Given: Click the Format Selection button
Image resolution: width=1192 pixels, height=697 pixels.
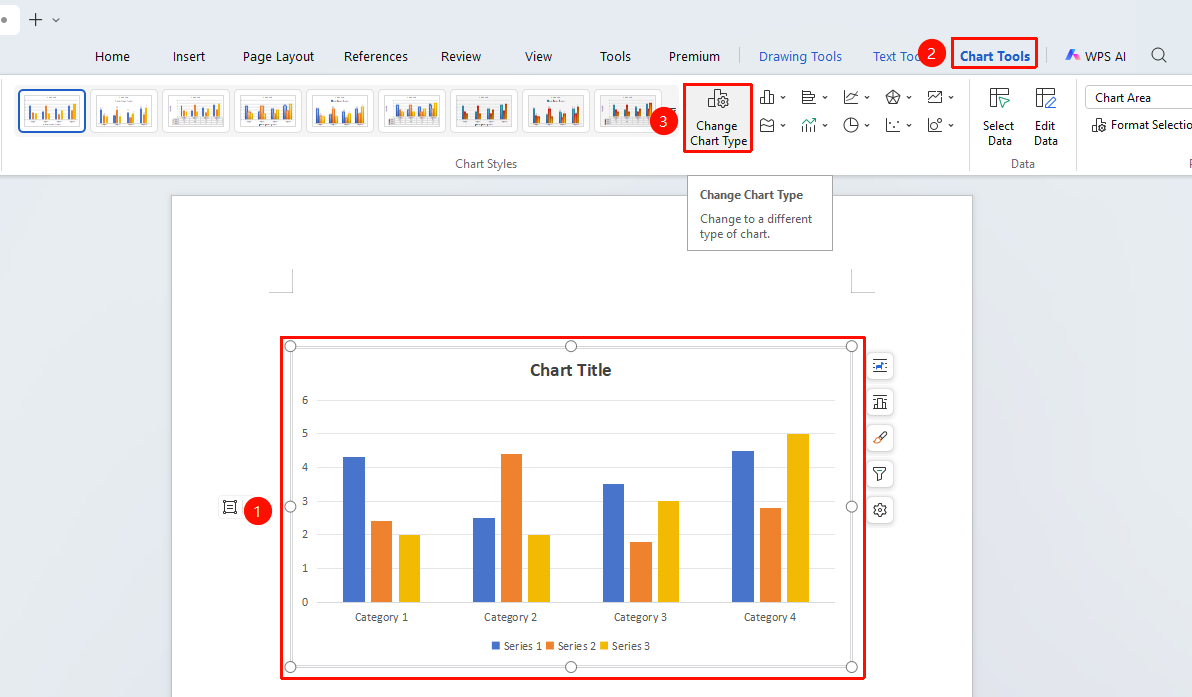Looking at the screenshot, I should click(1141, 125).
